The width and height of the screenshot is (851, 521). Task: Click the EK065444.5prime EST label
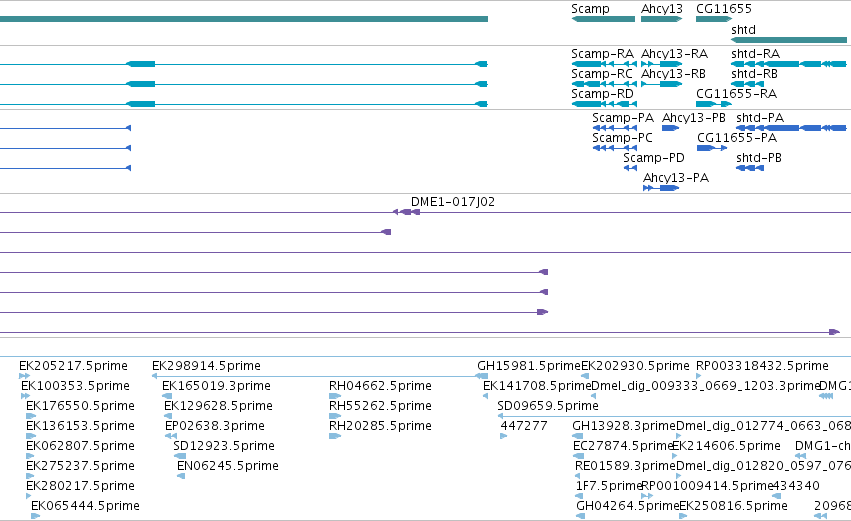click(85, 506)
